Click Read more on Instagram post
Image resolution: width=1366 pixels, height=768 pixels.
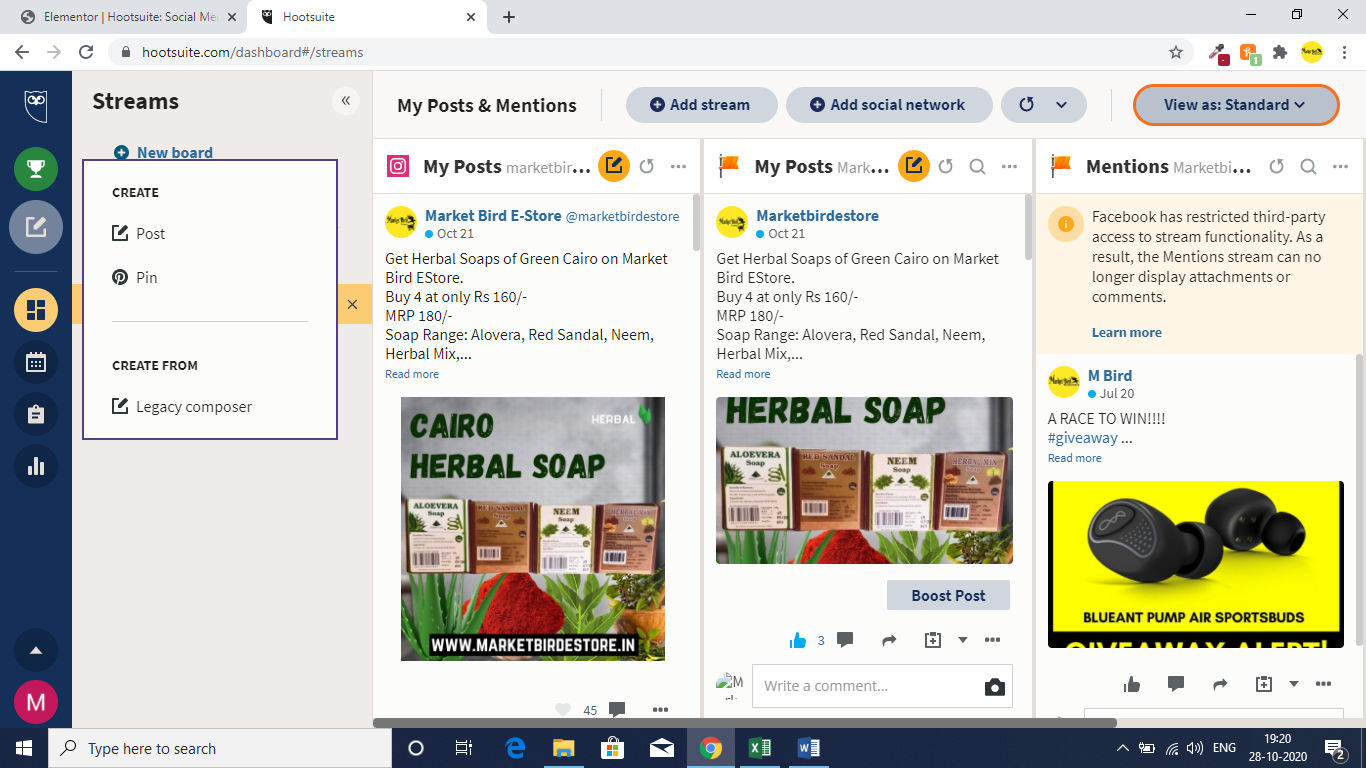coord(412,374)
